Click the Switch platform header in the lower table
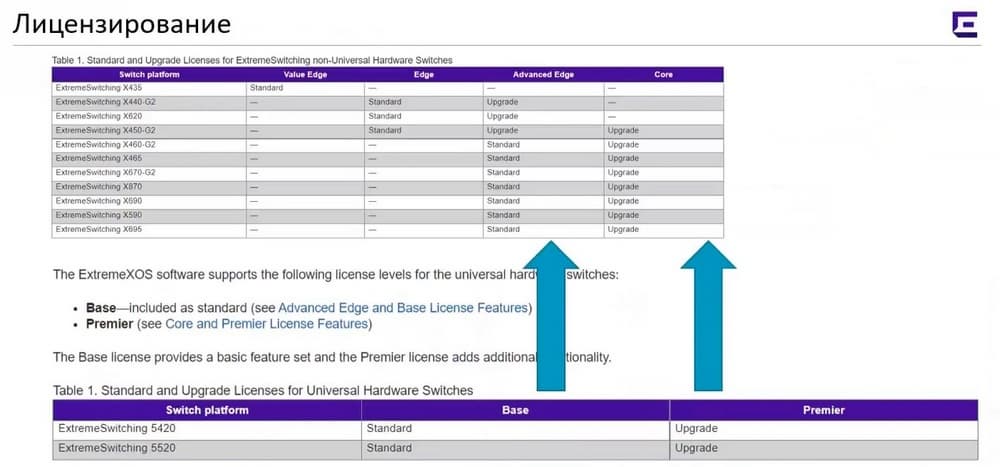This screenshot has height=467, width=1000. point(207,410)
